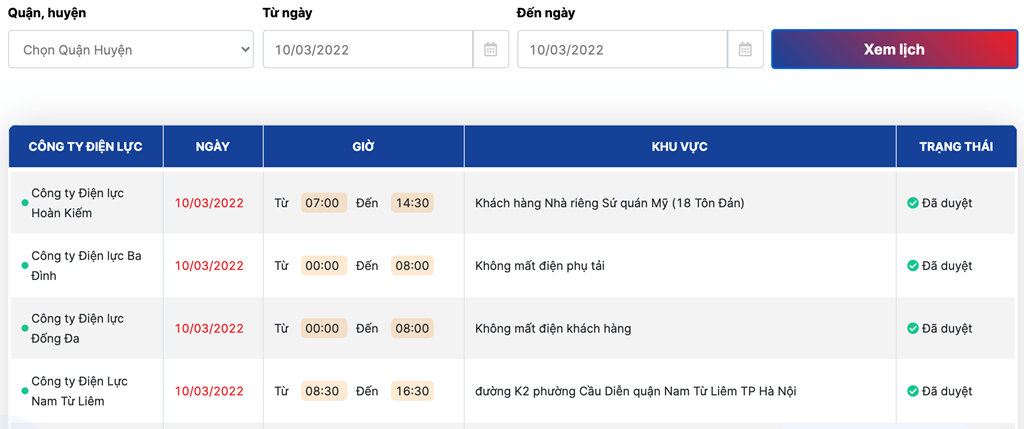Viewport: 1024px width, 429px height.
Task: Click green check icon in Ba Đình row
Action: (x=913, y=266)
